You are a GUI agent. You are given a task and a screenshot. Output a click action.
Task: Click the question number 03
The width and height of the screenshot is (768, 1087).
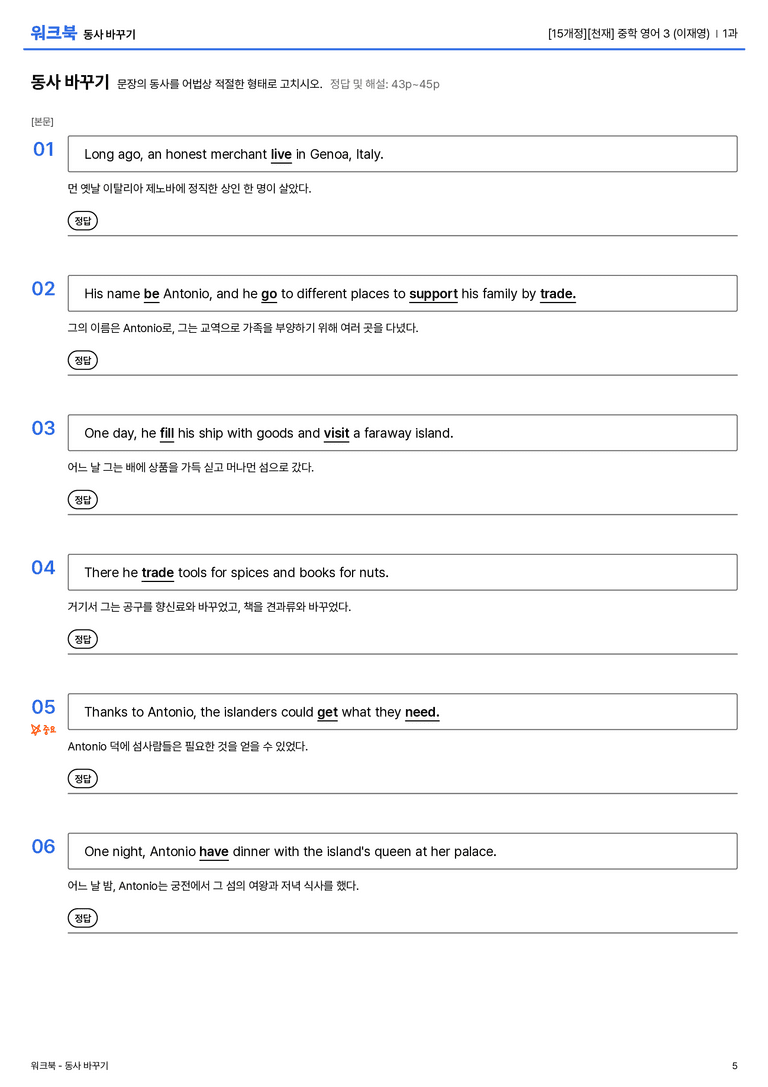point(43,428)
